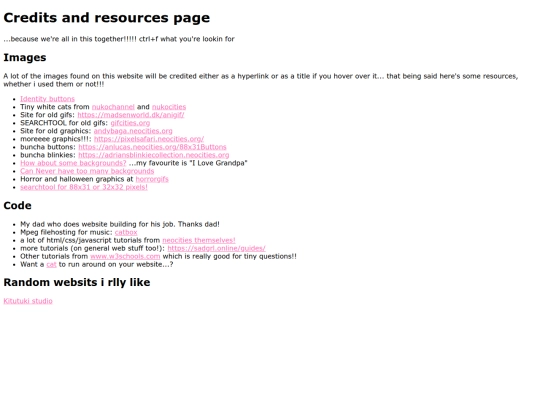Click 'to run around on your website...?' text
Viewport: 540px width, 405px height.
116,264
